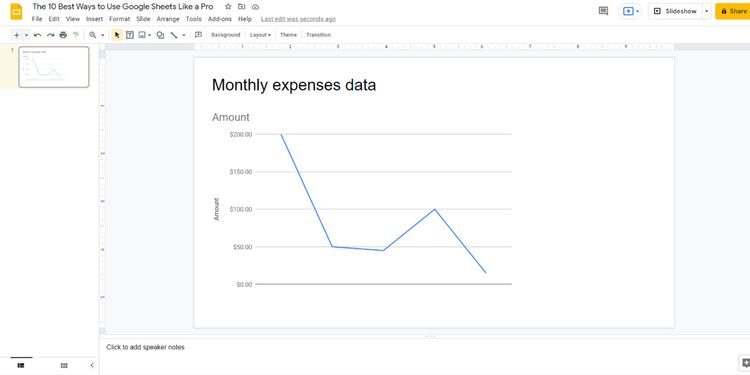Open the line type dropdown arrow
The height and width of the screenshot is (375, 750).
(184, 35)
